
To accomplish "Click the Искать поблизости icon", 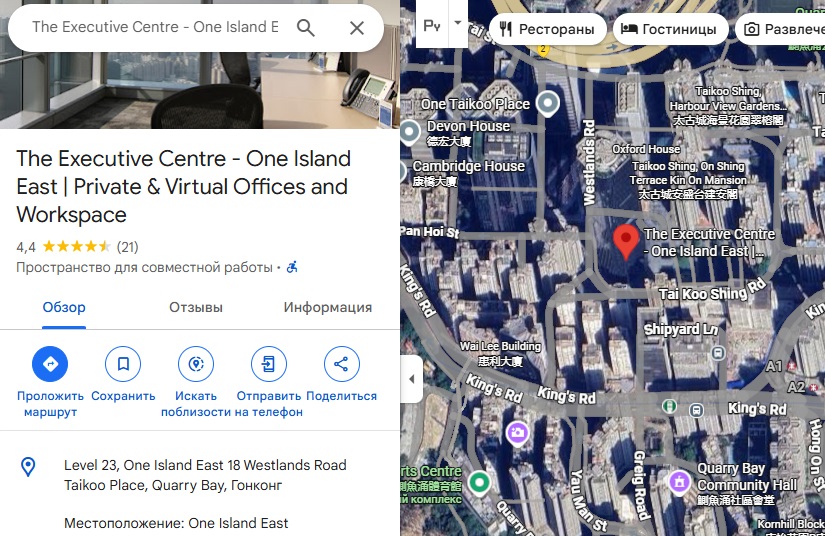I will pos(196,363).
